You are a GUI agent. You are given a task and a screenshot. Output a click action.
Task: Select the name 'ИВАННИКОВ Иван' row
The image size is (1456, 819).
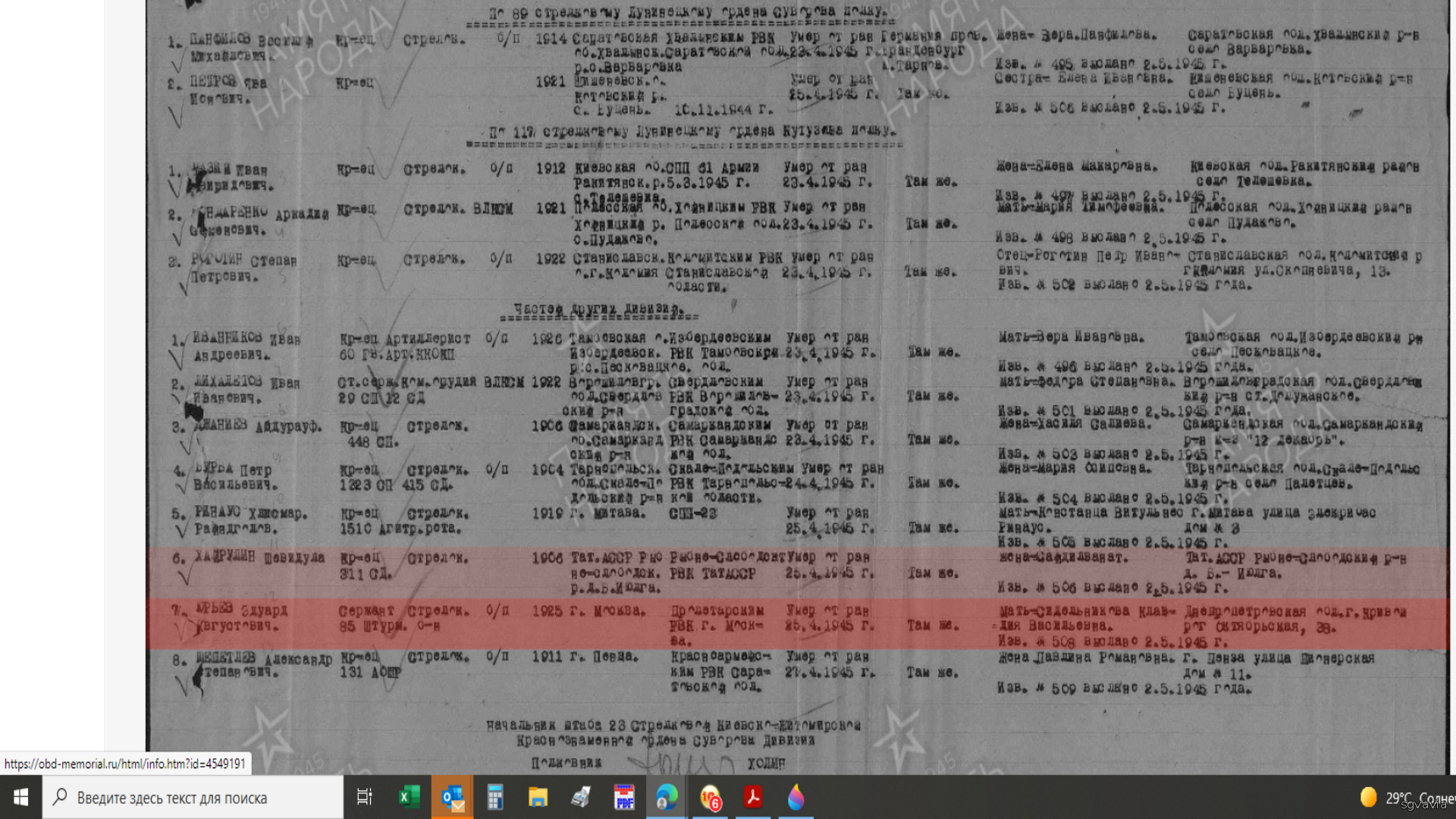(246, 339)
